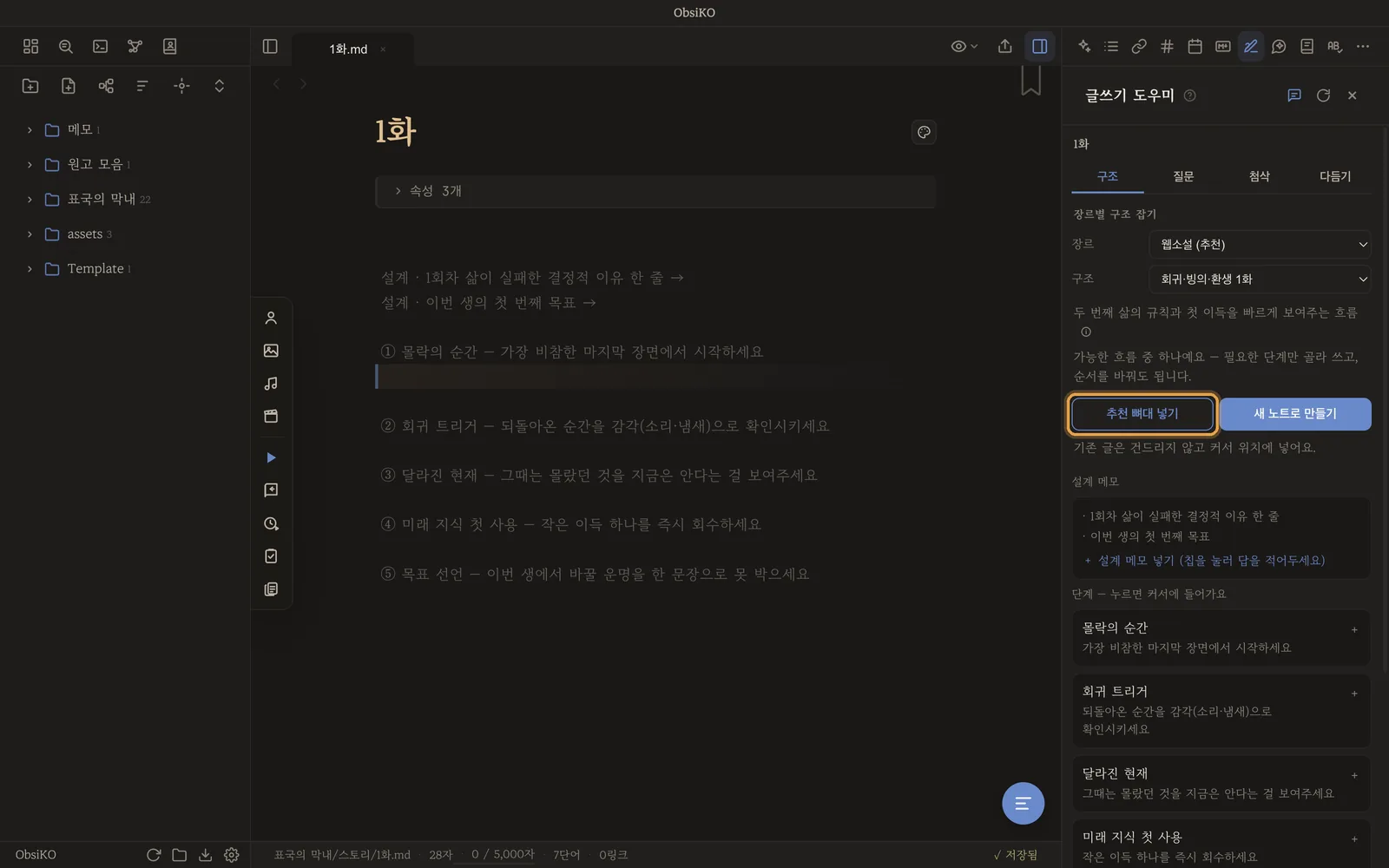The height and width of the screenshot is (868, 1389).
Task: Expand the Template folder
Action: pos(30,269)
